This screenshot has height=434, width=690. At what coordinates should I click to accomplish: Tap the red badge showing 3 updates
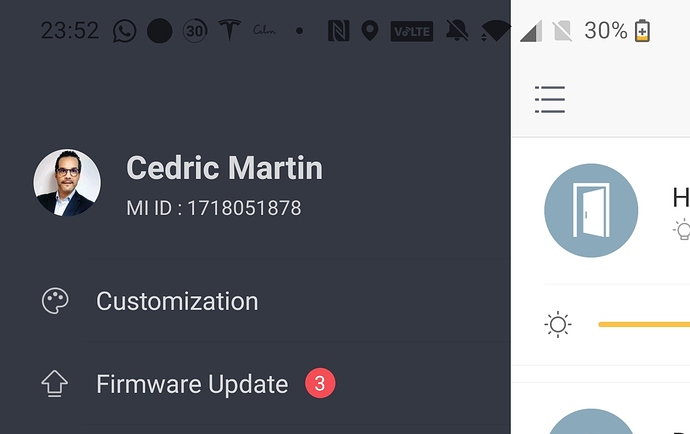[x=319, y=383]
